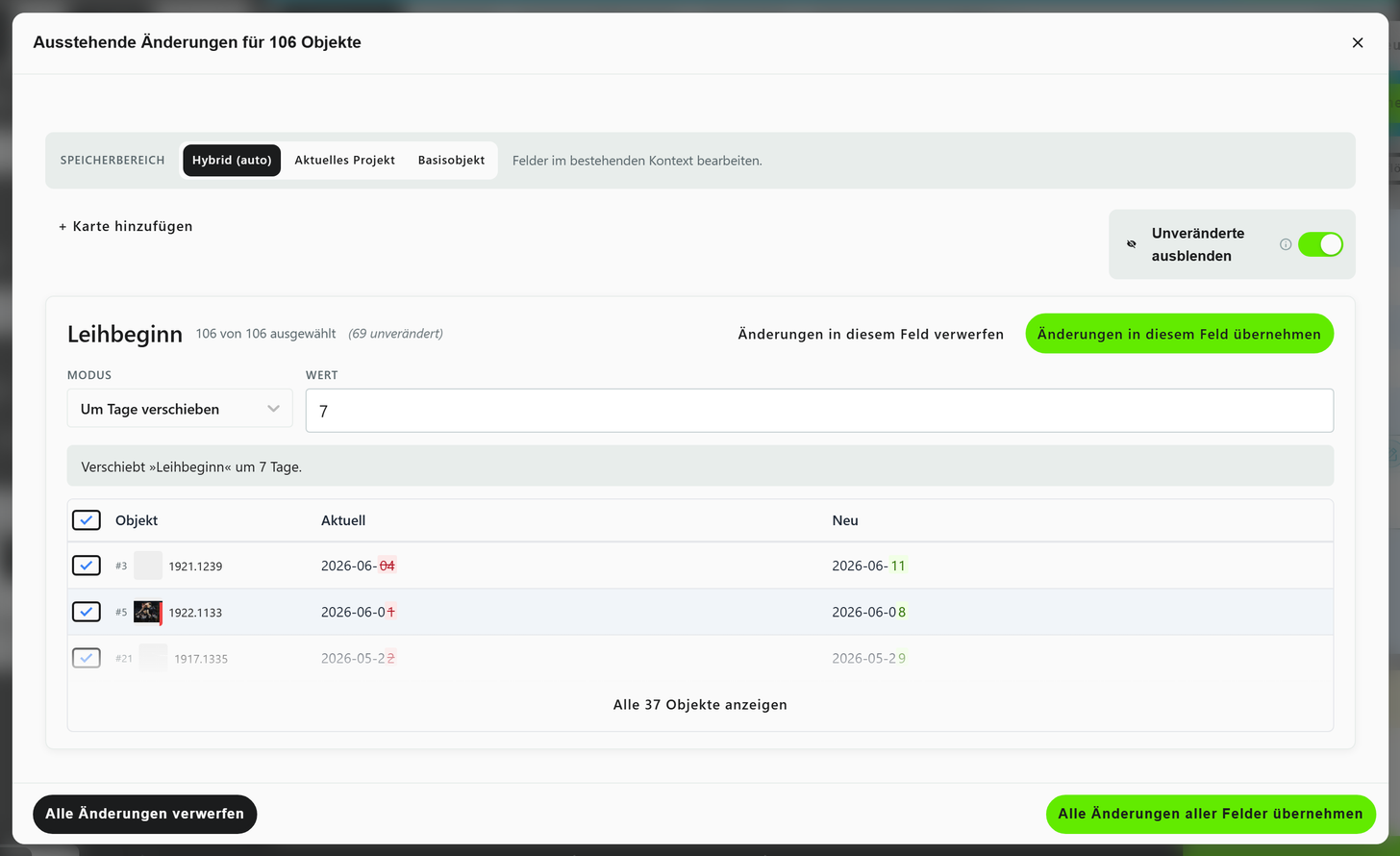Expand list via Alle 37 Objekte anzeigen
The width and height of the screenshot is (1400, 856).
click(x=700, y=705)
